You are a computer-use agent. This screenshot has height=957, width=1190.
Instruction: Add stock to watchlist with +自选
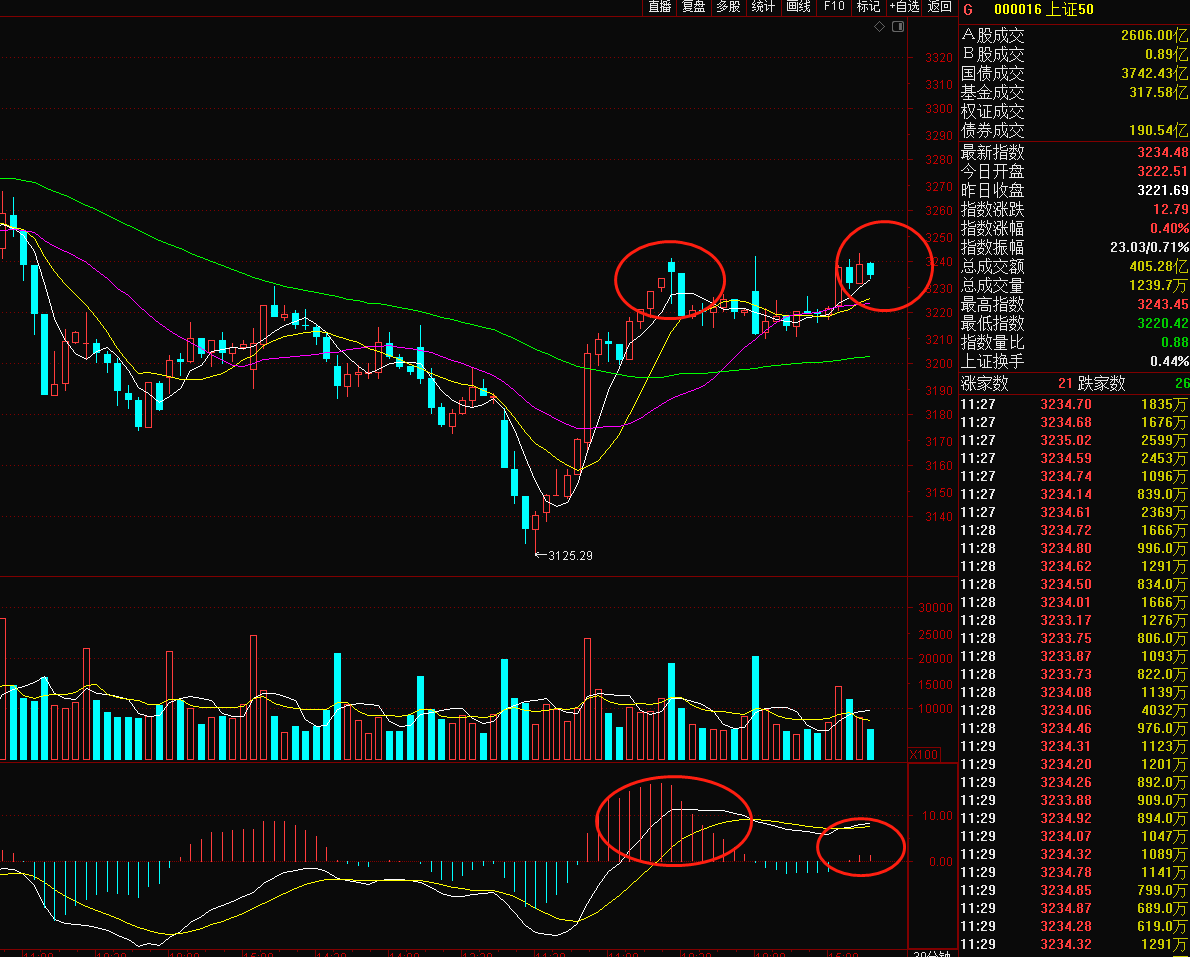click(x=904, y=7)
